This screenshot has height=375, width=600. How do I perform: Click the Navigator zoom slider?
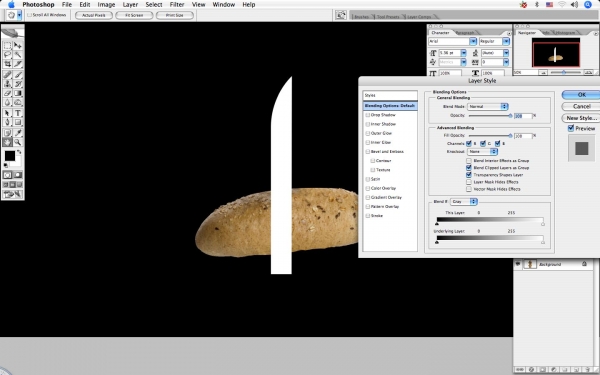[x=564, y=72]
